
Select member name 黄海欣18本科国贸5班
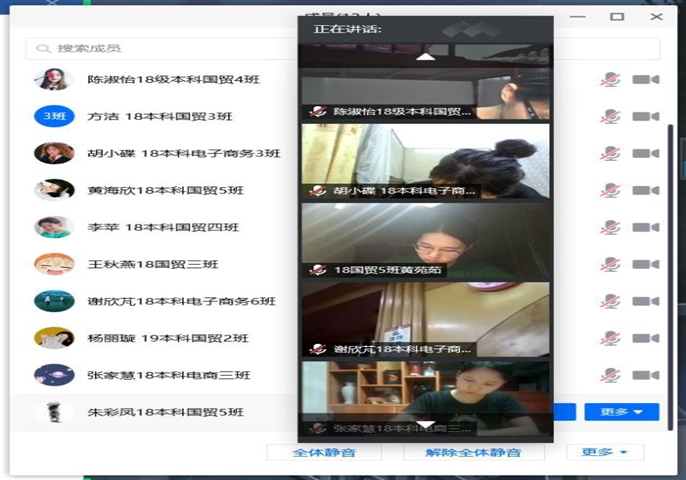click(x=165, y=190)
